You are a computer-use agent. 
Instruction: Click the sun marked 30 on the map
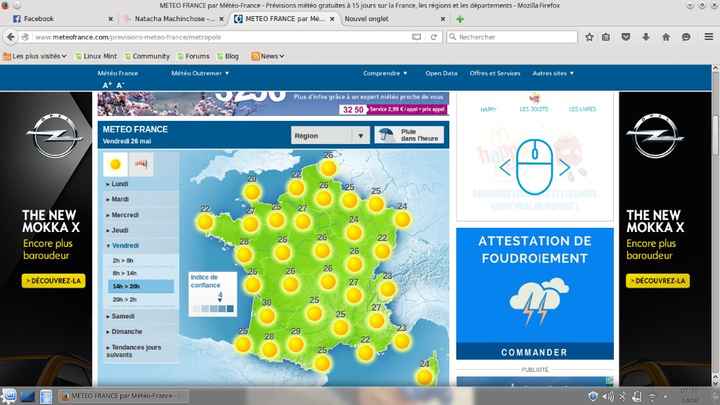tap(267, 315)
